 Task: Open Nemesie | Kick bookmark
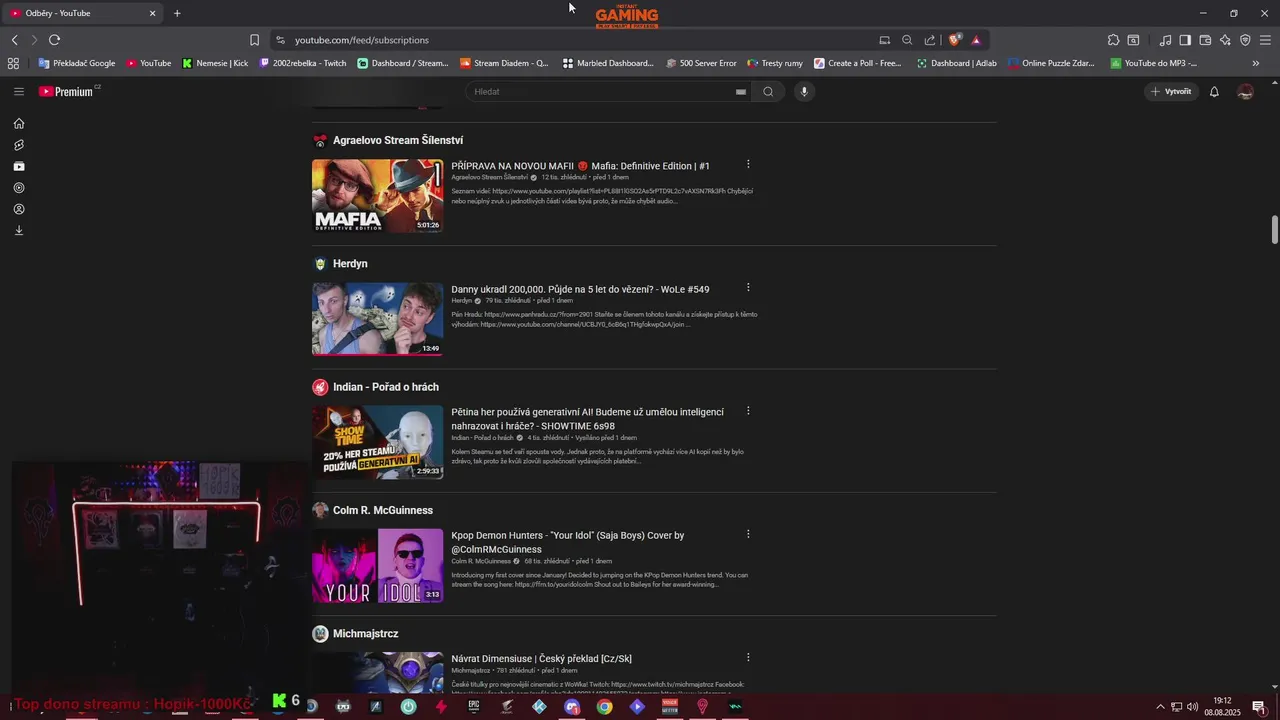pos(215,63)
